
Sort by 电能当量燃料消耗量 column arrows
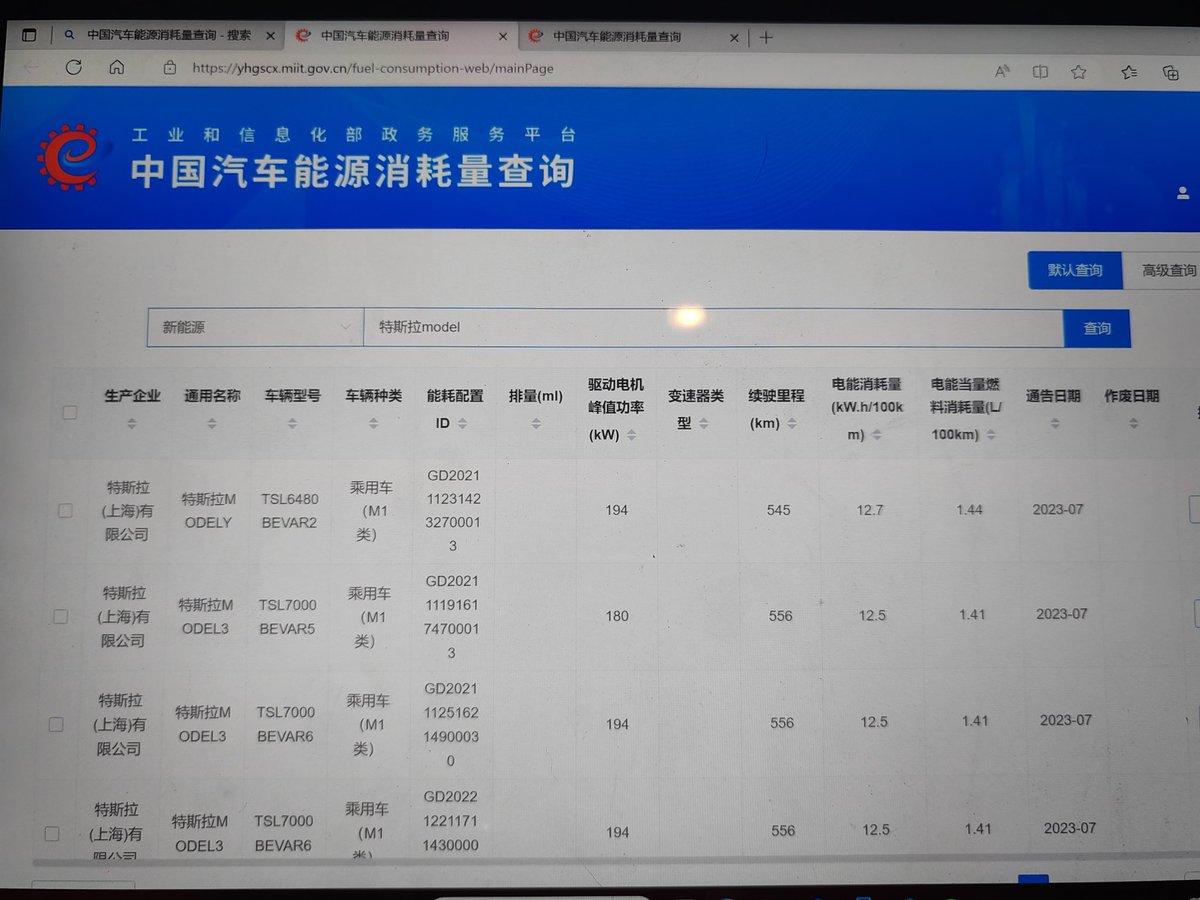[990, 435]
